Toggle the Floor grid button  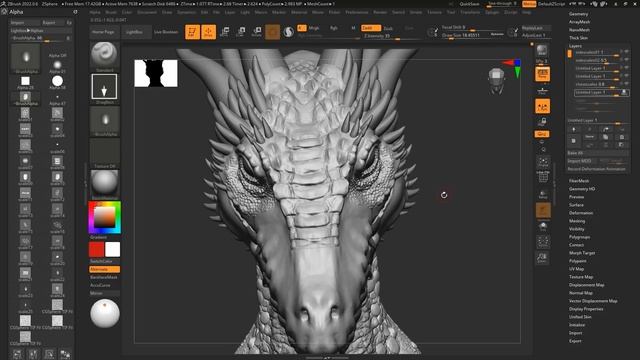(542, 90)
